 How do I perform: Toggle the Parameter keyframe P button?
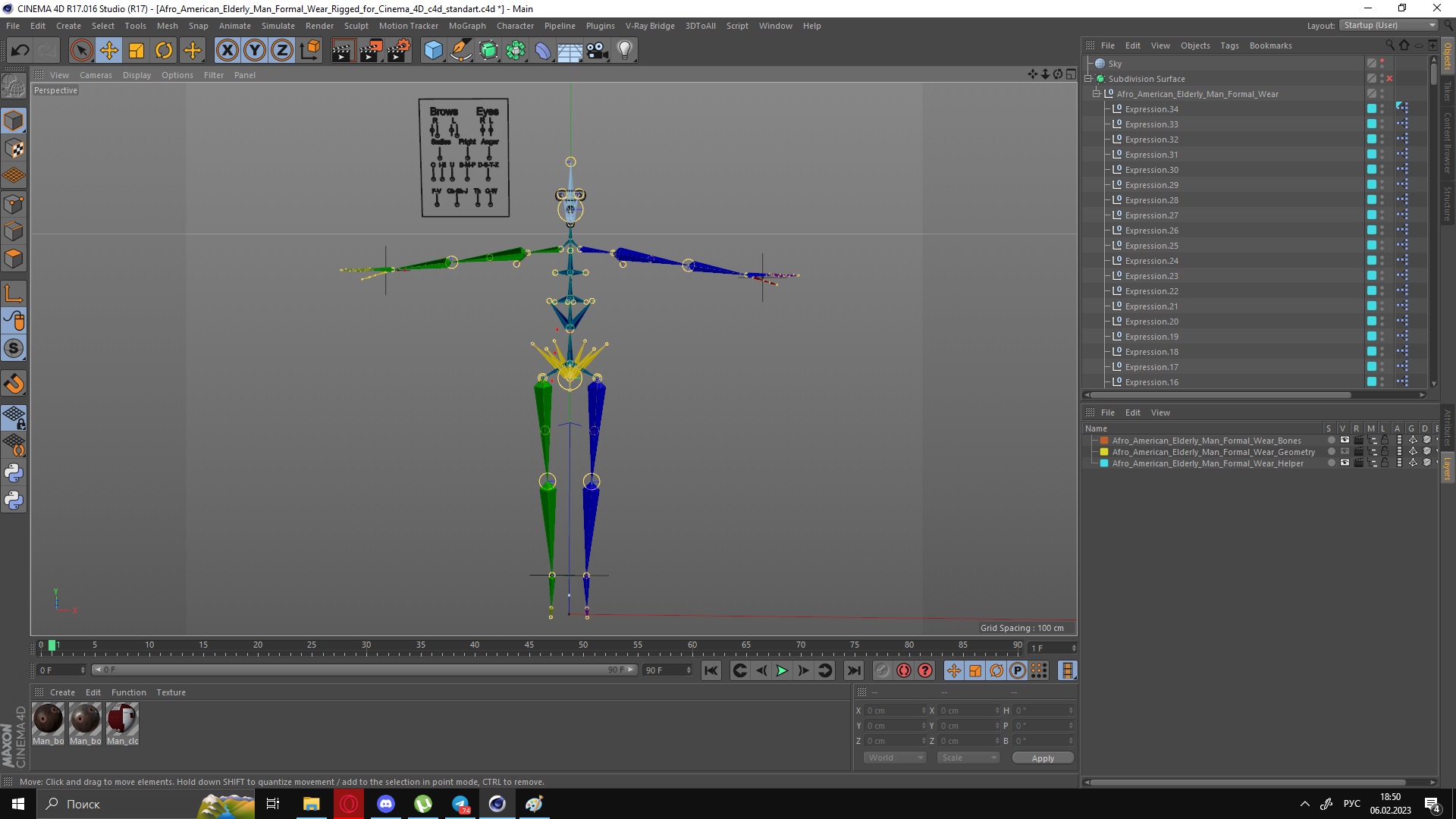tap(1018, 670)
